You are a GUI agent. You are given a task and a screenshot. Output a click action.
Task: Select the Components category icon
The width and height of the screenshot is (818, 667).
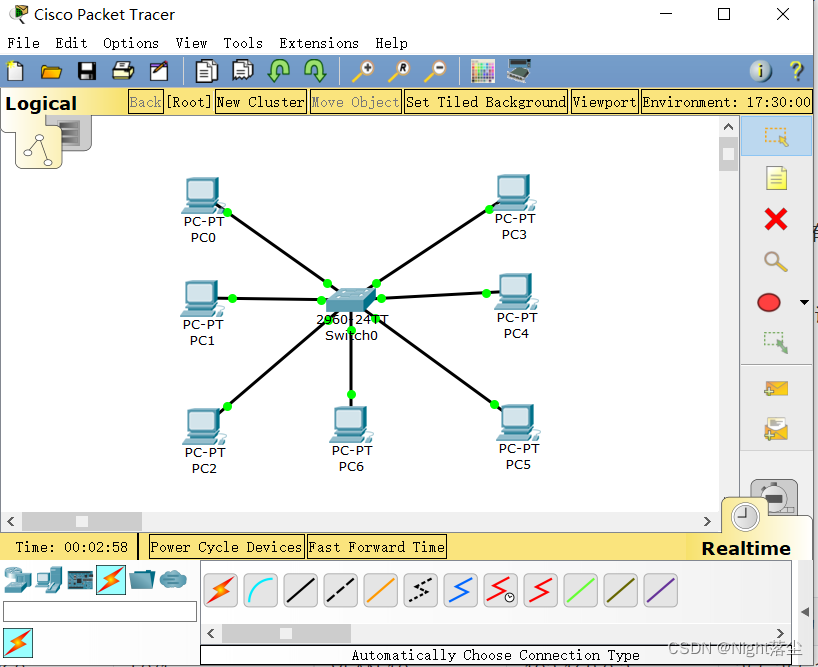click(x=80, y=580)
